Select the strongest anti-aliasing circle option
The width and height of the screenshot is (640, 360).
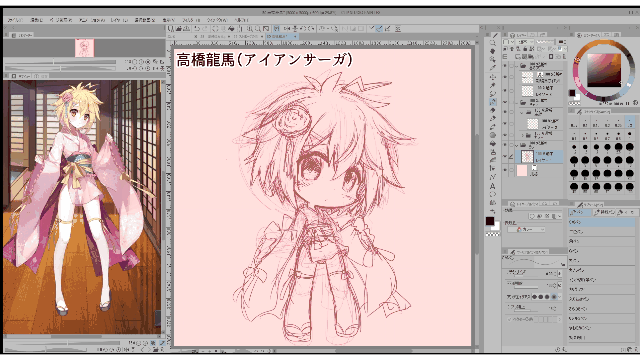[554, 297]
